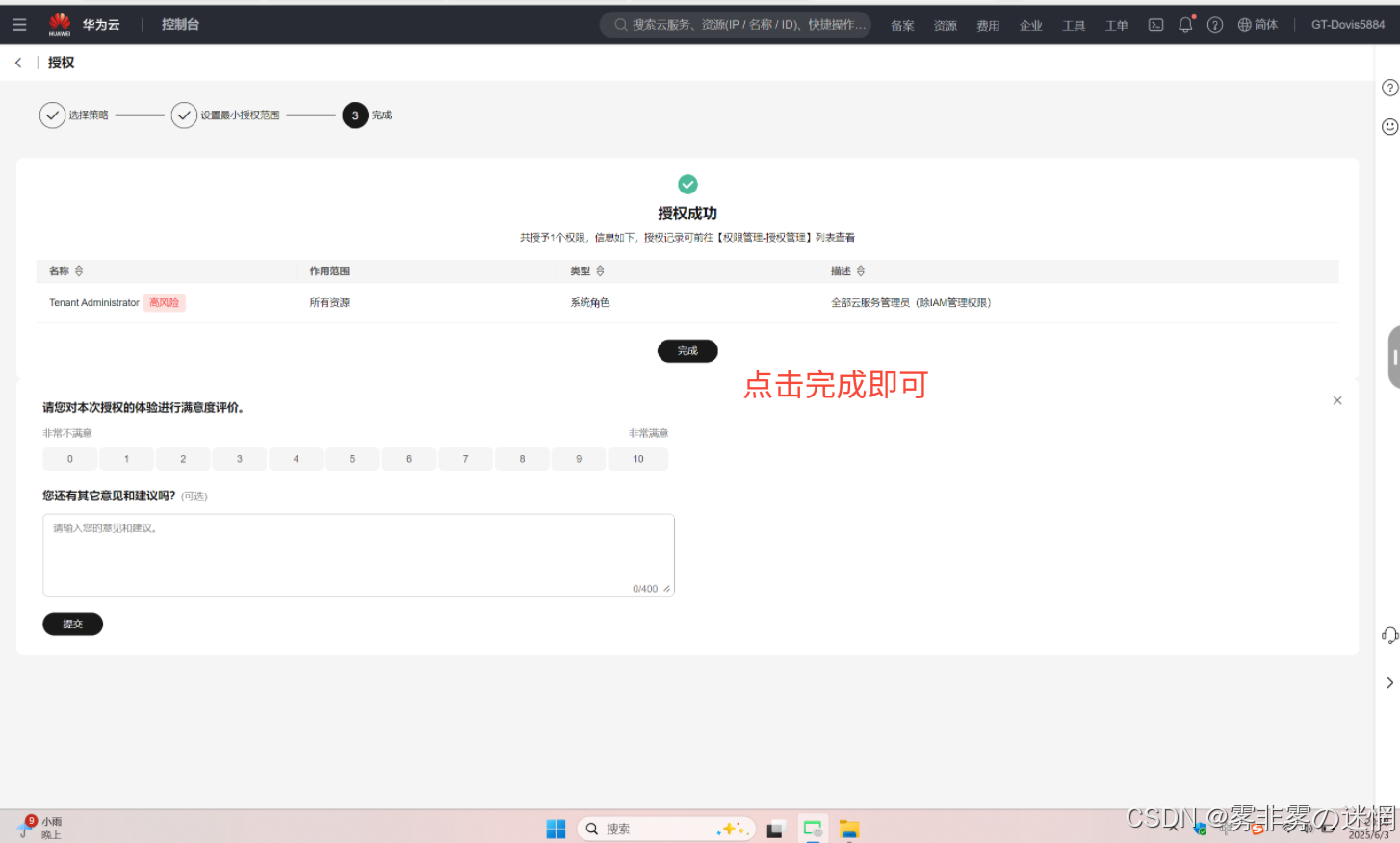
Task: Close the satisfaction survey panel
Action: coord(1337,401)
